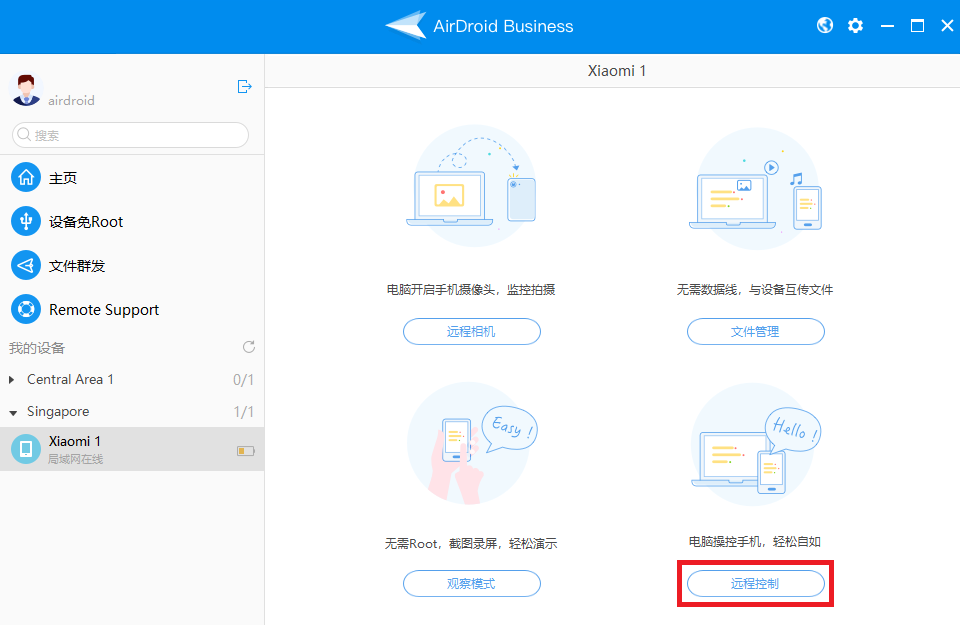Refresh the 我的设备 list

249,347
